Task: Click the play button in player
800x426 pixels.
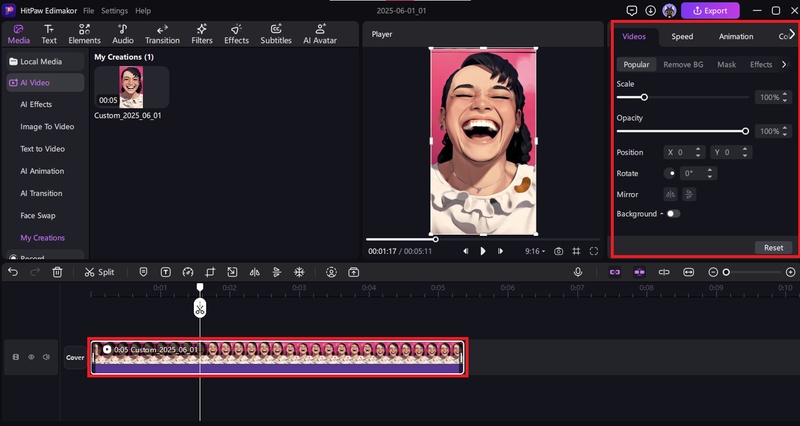Action: [x=483, y=251]
